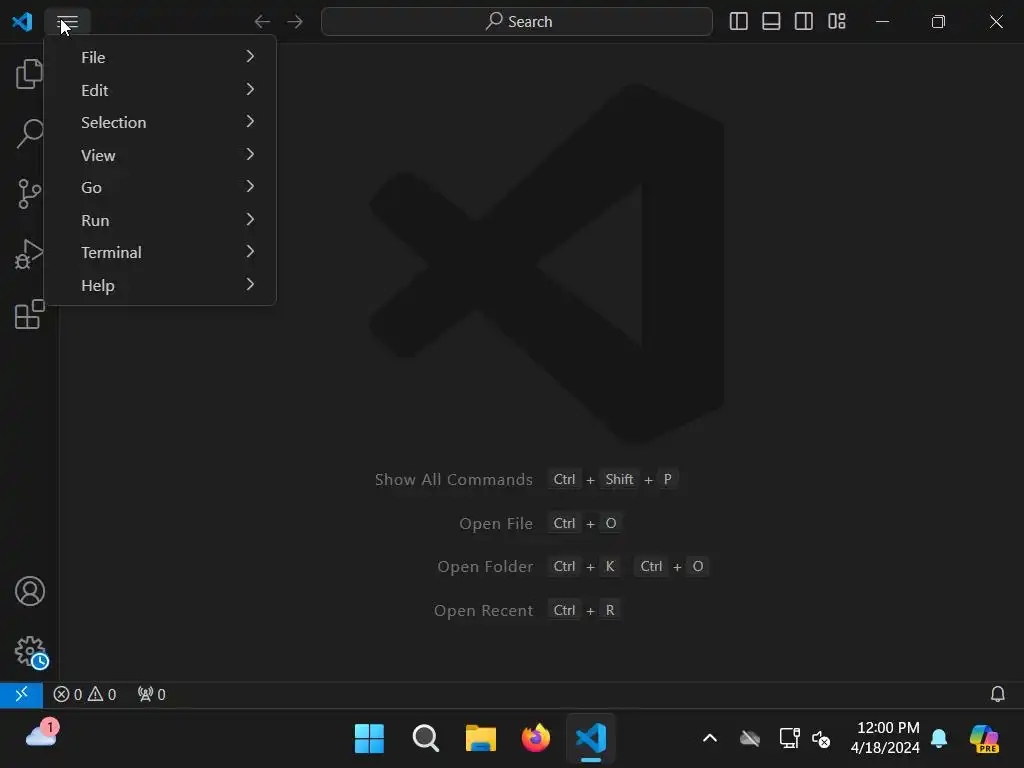Click the Open File text
The image size is (1024, 768).
pyautogui.click(x=496, y=524)
